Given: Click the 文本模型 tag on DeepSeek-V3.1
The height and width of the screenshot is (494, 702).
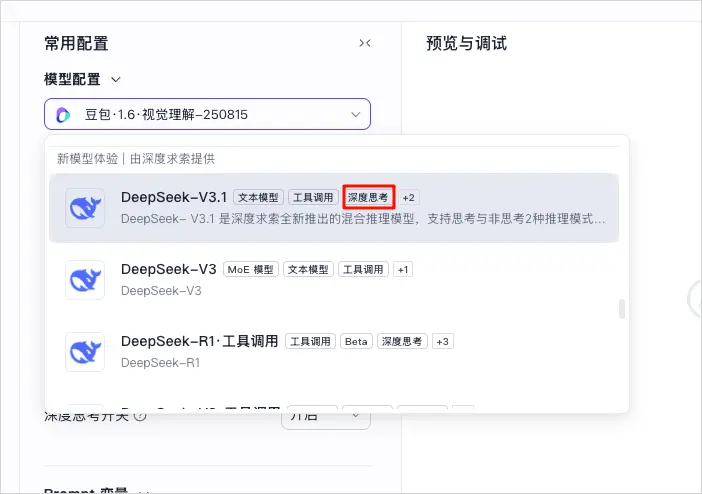Looking at the screenshot, I should (258, 198).
